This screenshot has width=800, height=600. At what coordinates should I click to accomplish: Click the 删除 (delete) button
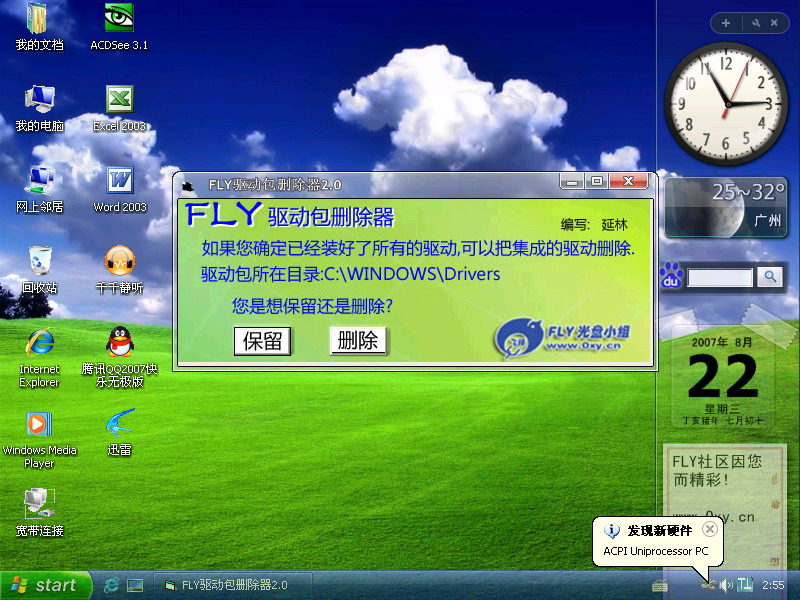click(x=358, y=340)
